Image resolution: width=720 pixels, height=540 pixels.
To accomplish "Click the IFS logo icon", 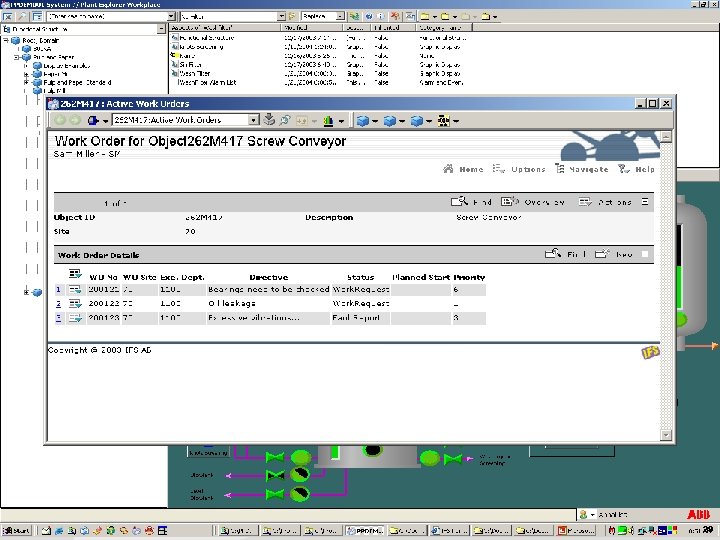I will (x=648, y=352).
